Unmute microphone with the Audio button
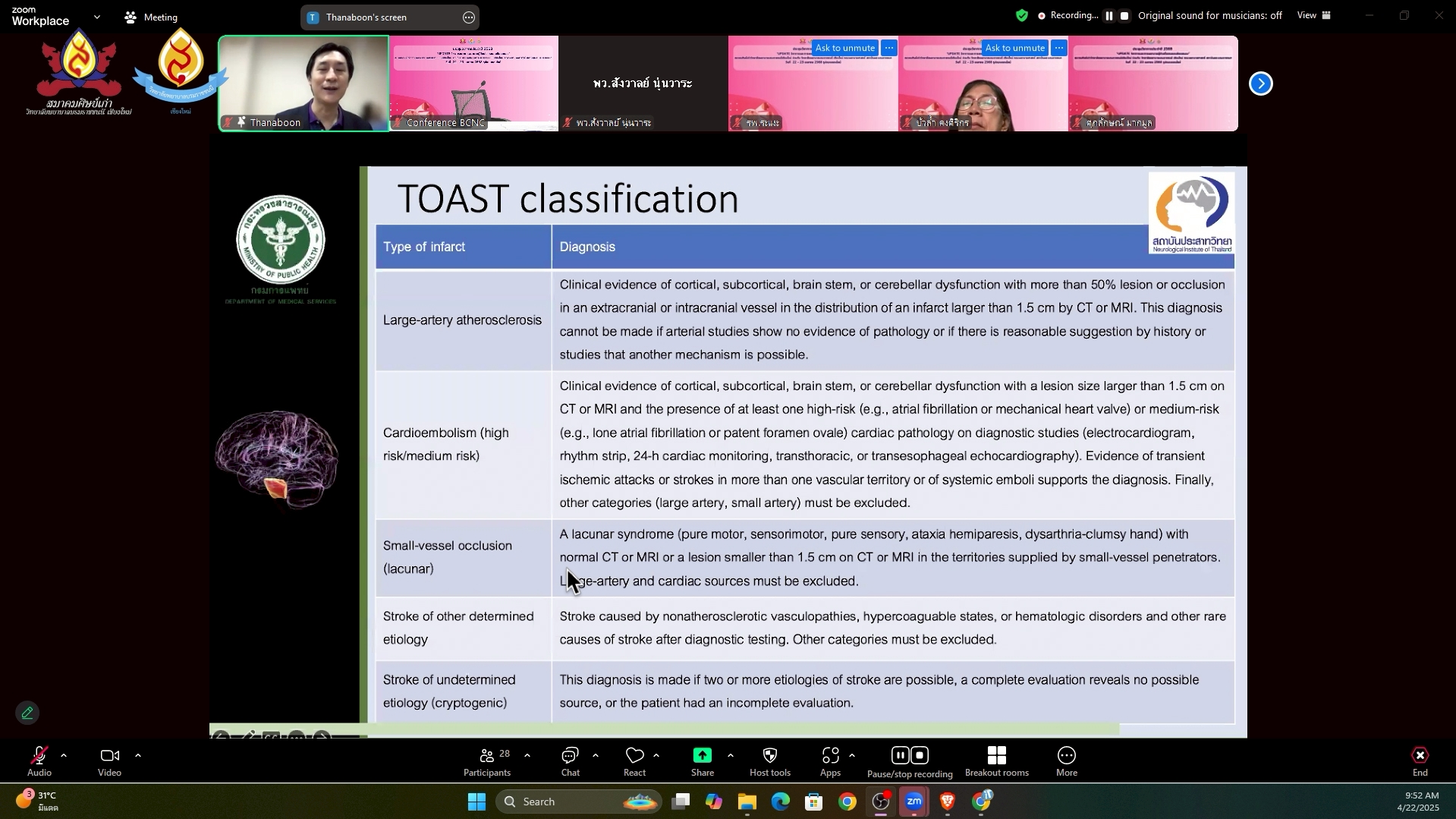1456x819 pixels. point(39,761)
